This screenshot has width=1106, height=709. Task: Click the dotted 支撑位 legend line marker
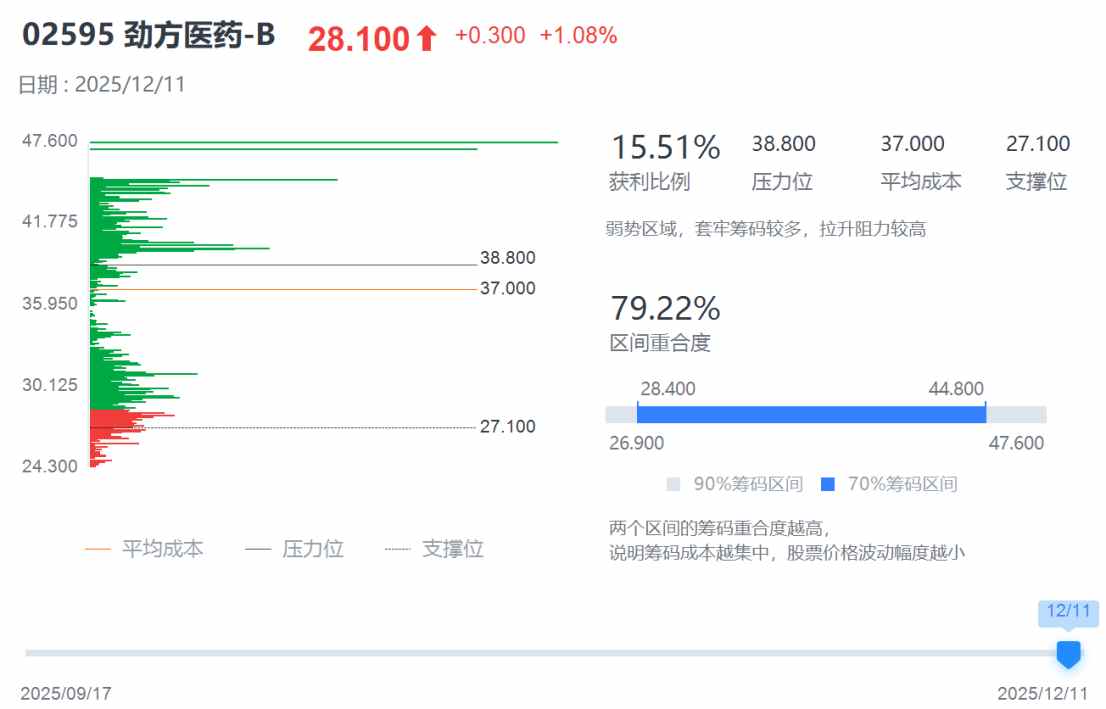tap(397, 549)
